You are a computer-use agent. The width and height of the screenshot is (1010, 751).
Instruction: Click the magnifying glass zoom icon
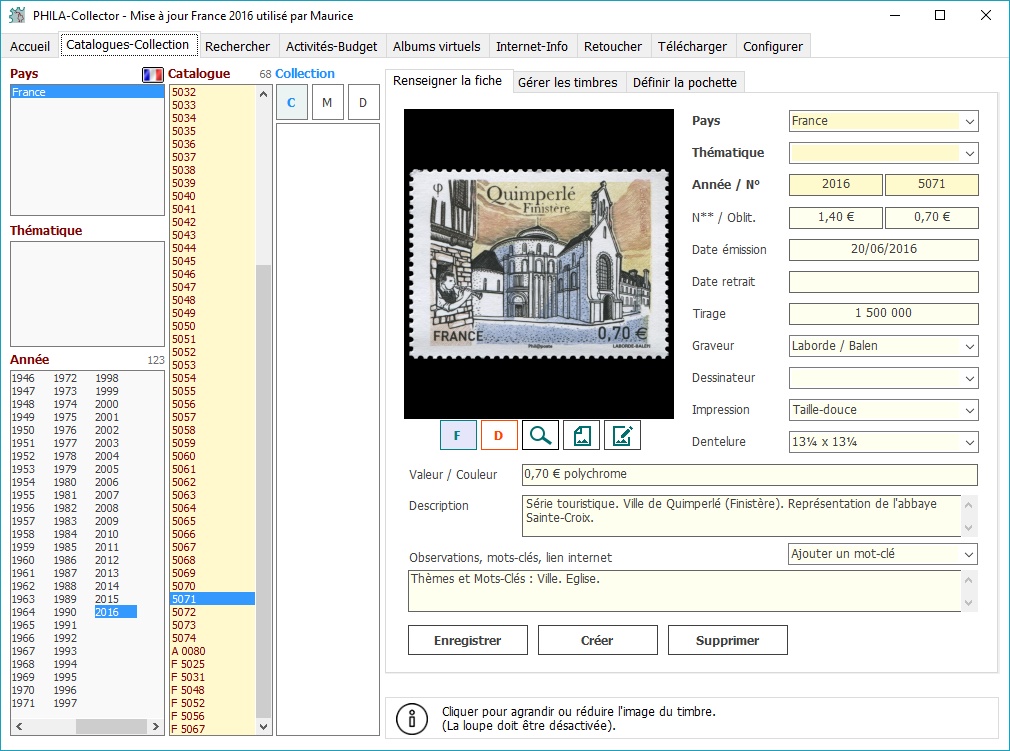click(x=540, y=435)
